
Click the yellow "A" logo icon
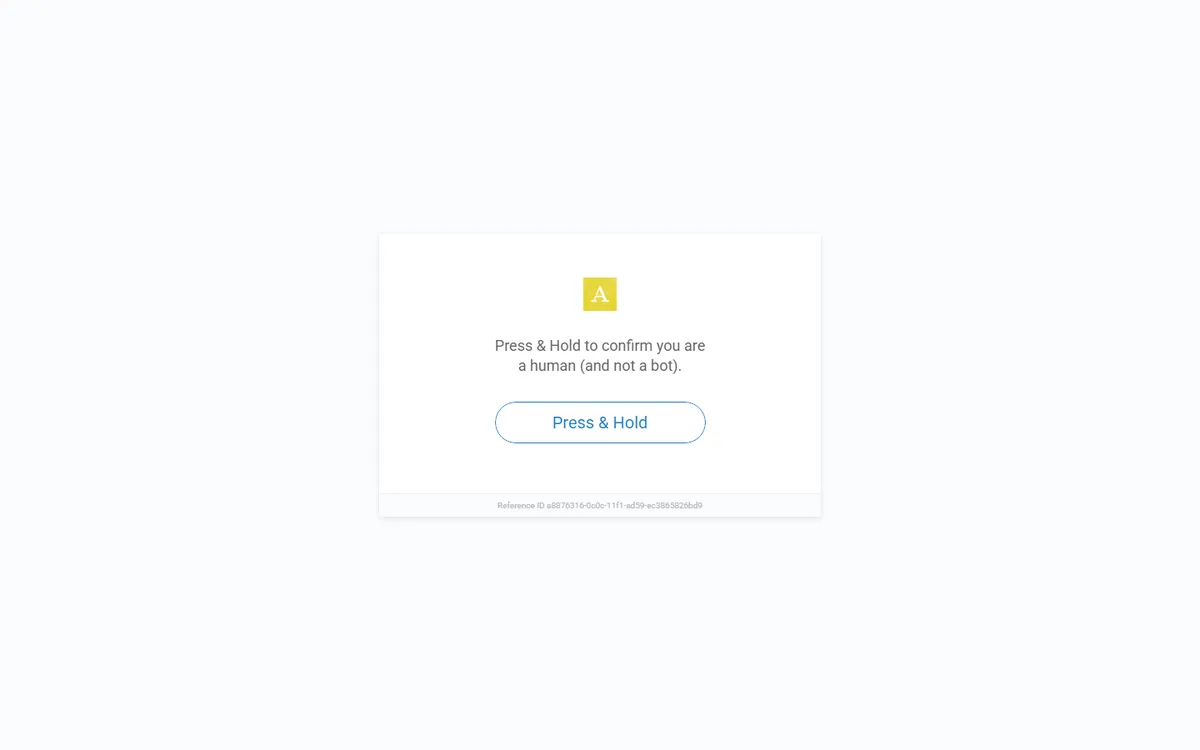click(x=600, y=294)
